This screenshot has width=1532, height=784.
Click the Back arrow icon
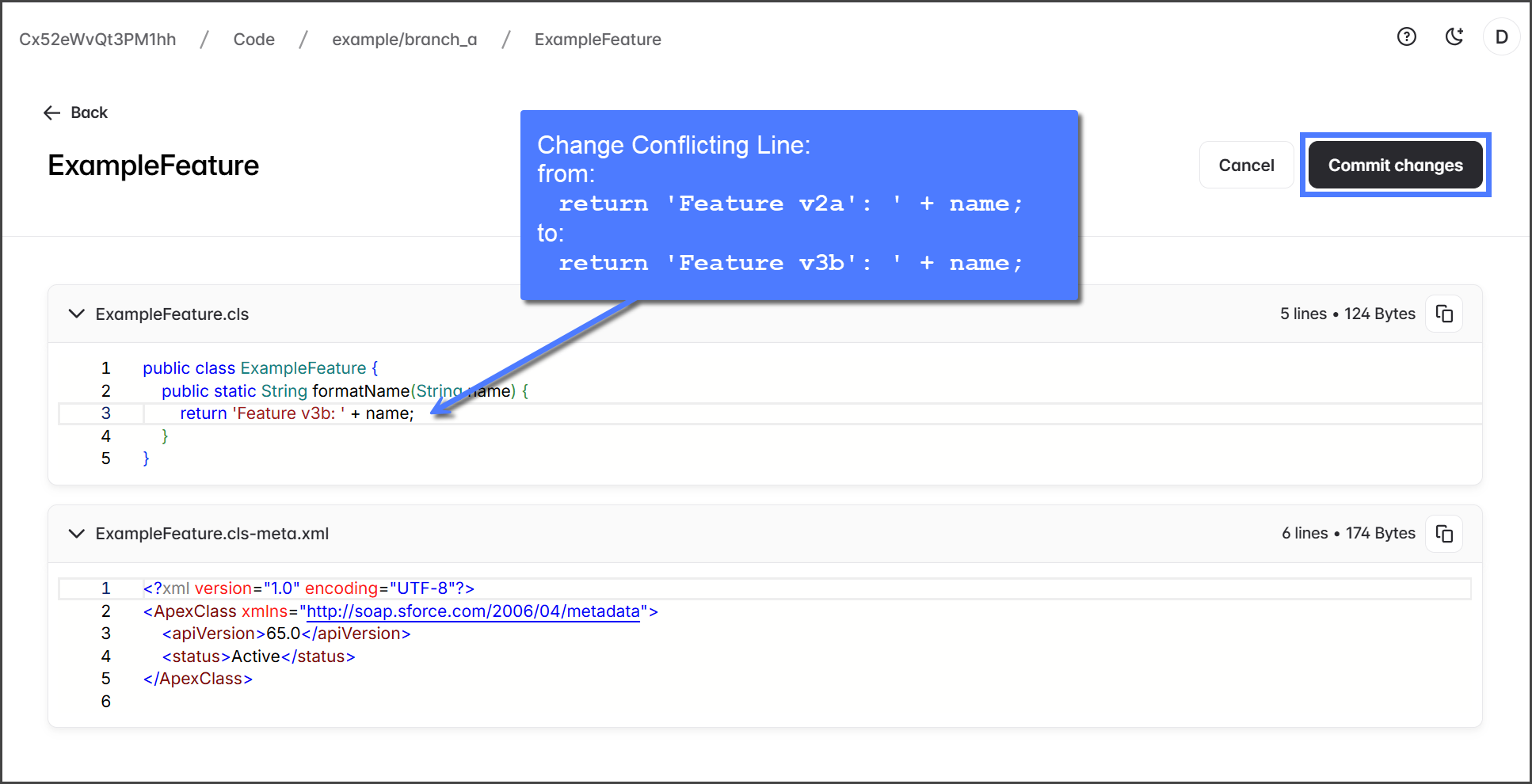point(52,113)
